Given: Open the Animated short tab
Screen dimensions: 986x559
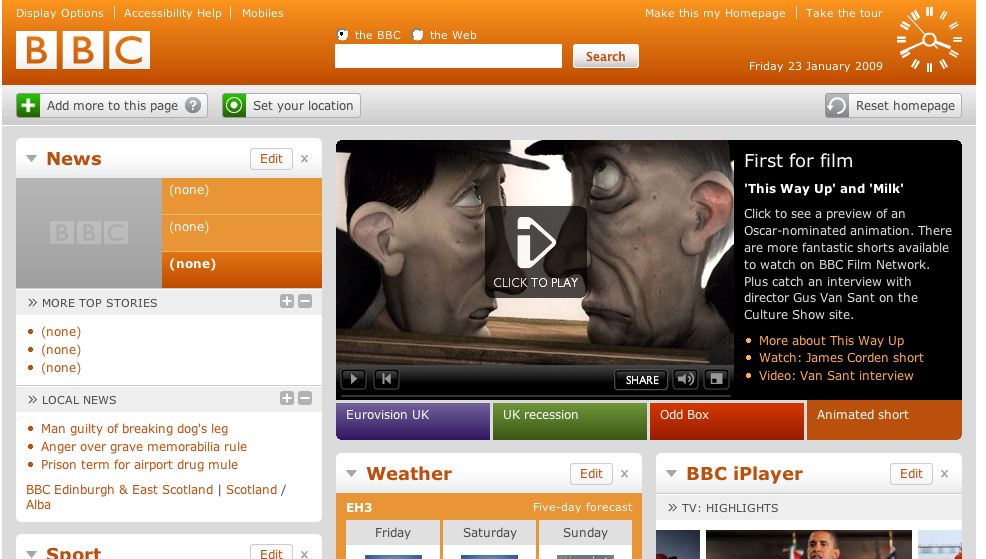Looking at the screenshot, I should point(884,421).
